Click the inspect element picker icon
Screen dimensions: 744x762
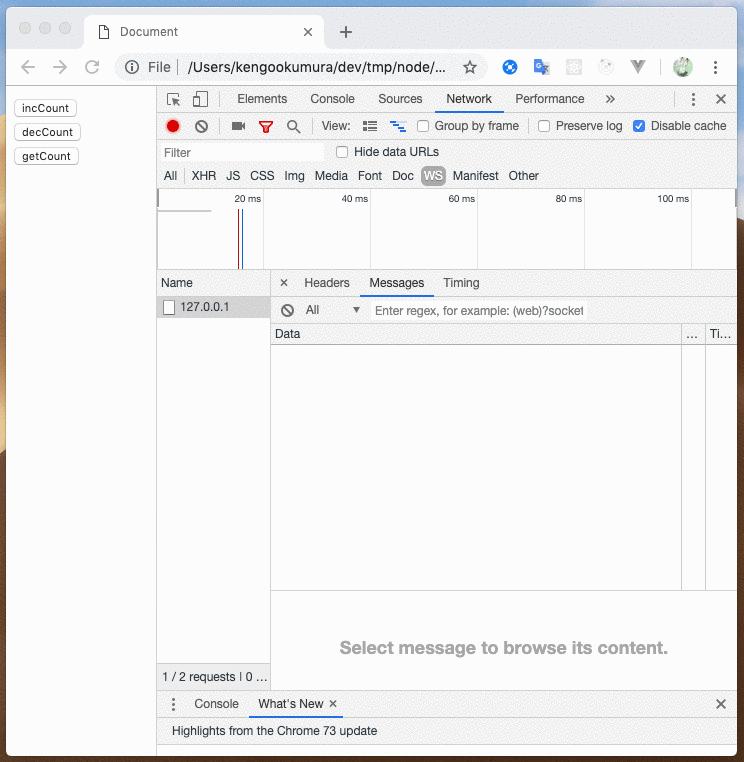point(173,99)
